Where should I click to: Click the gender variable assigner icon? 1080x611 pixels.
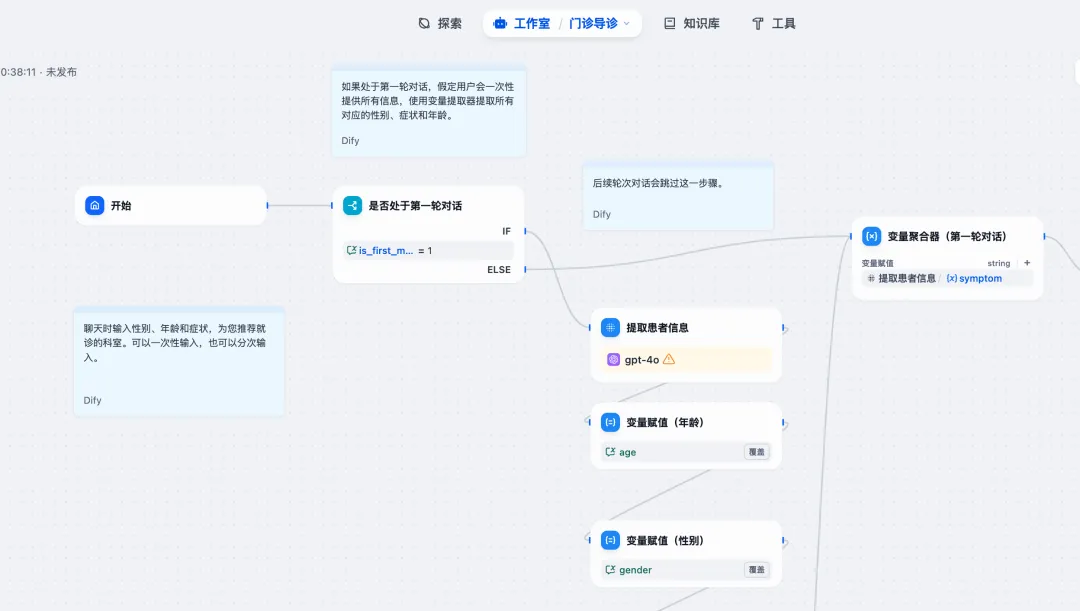pyautogui.click(x=610, y=540)
